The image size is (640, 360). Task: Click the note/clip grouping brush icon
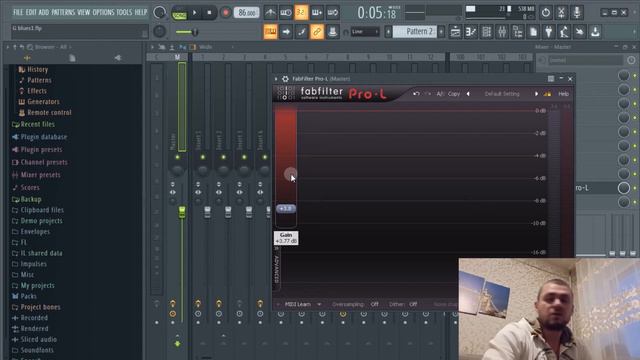click(x=301, y=31)
